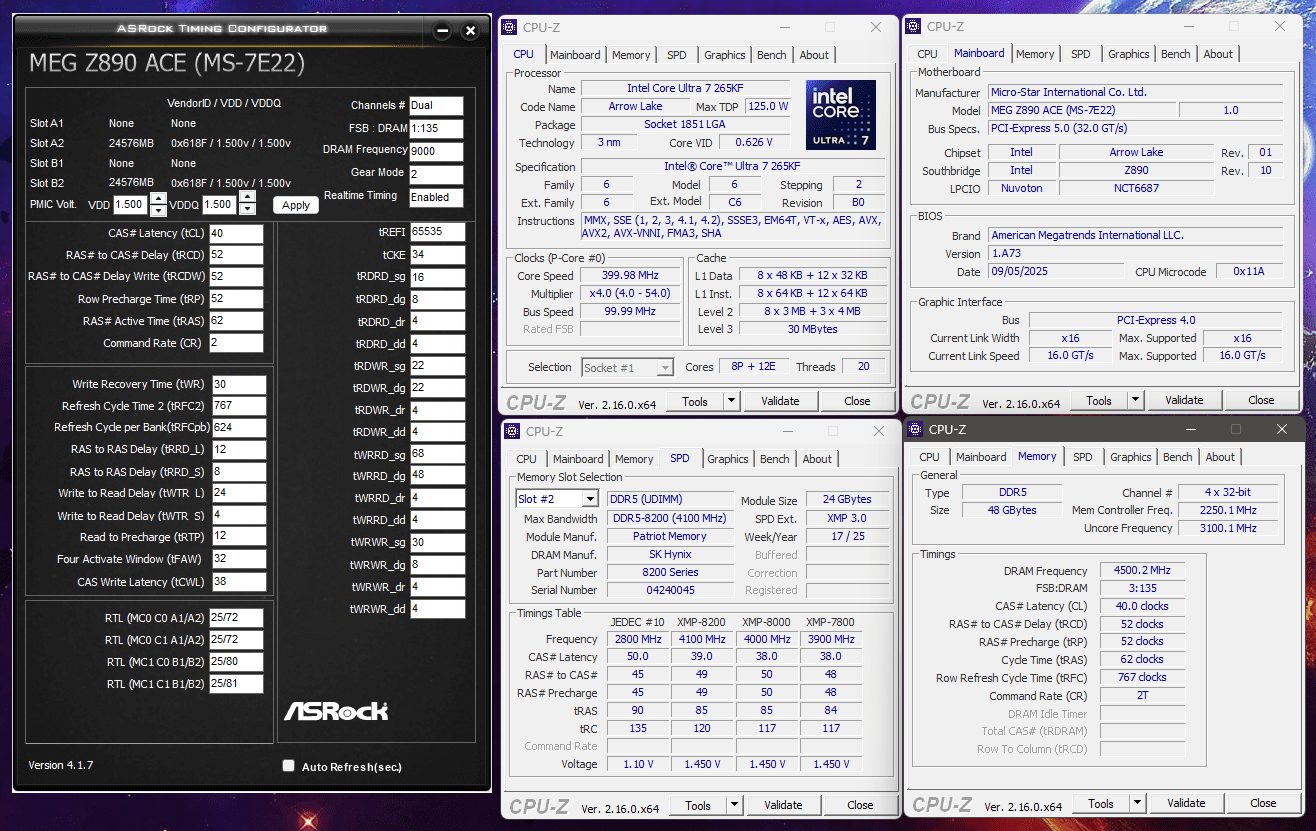Click the Gear Mode field

coord(436,175)
